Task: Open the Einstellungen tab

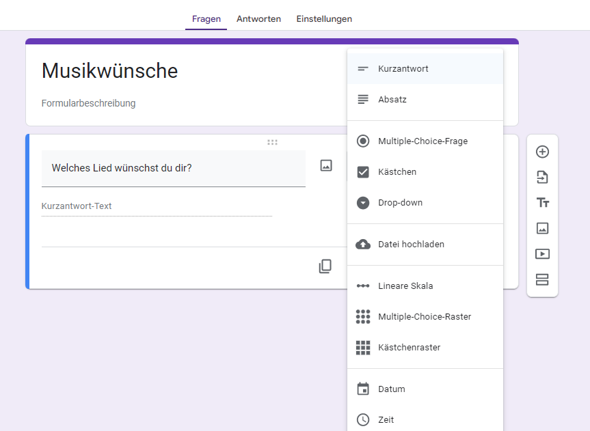Action: pos(324,19)
